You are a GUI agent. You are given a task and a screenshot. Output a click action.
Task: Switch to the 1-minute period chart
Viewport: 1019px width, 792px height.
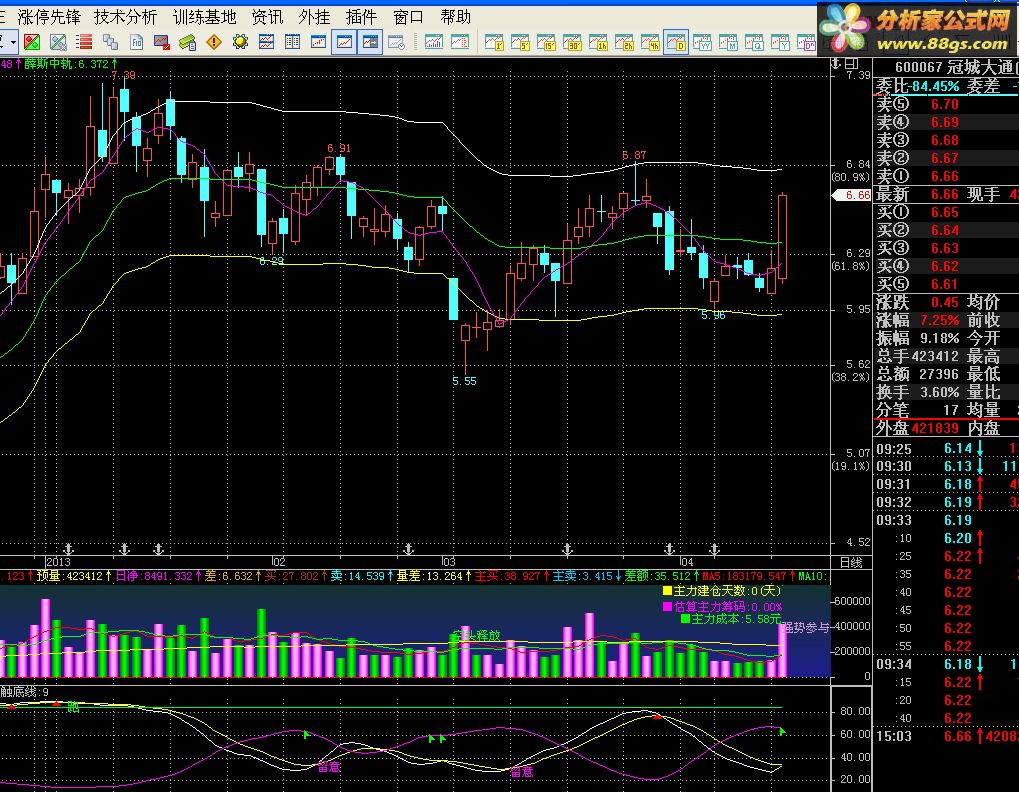point(495,43)
